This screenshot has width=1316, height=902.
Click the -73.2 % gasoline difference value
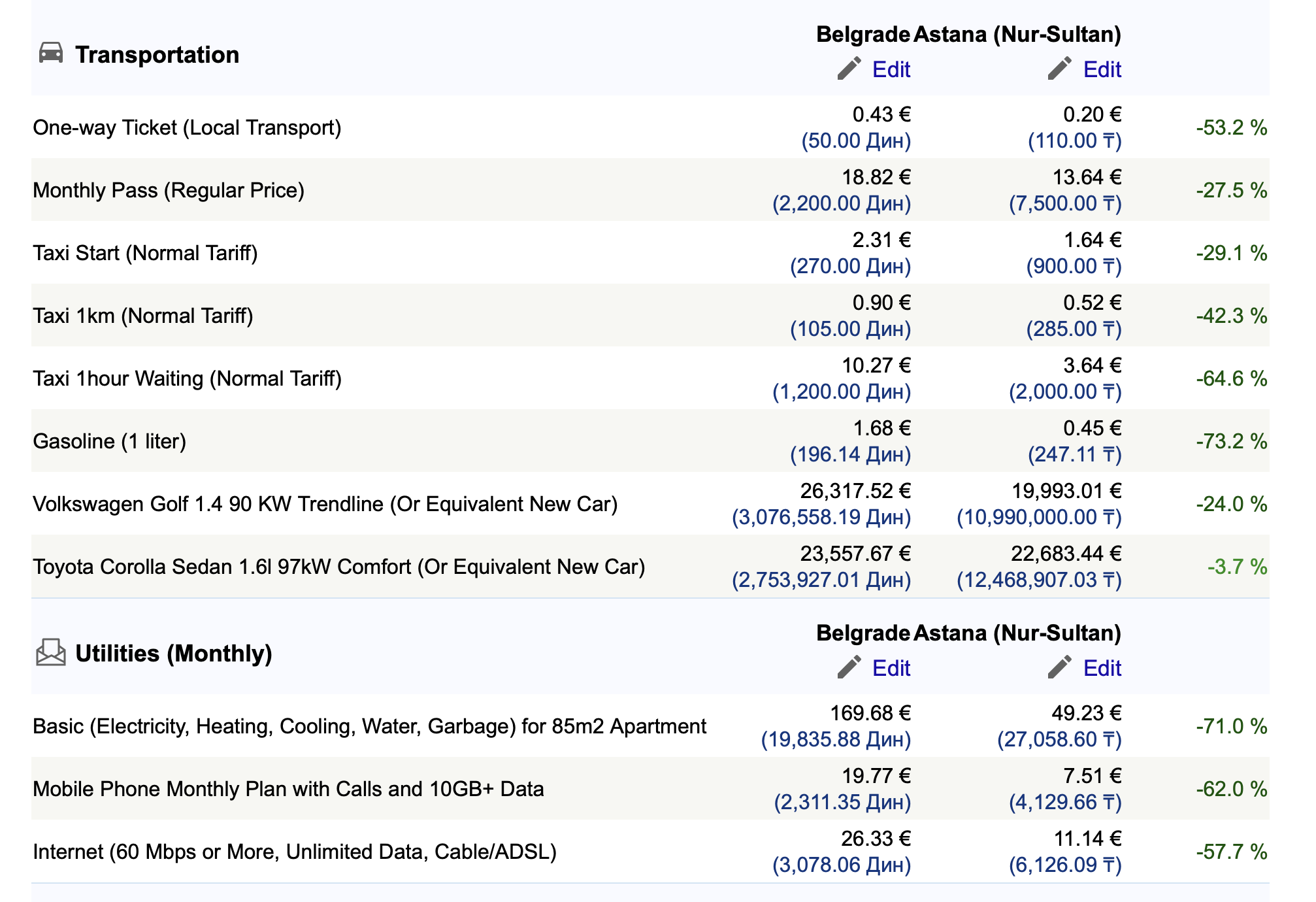tap(1231, 441)
